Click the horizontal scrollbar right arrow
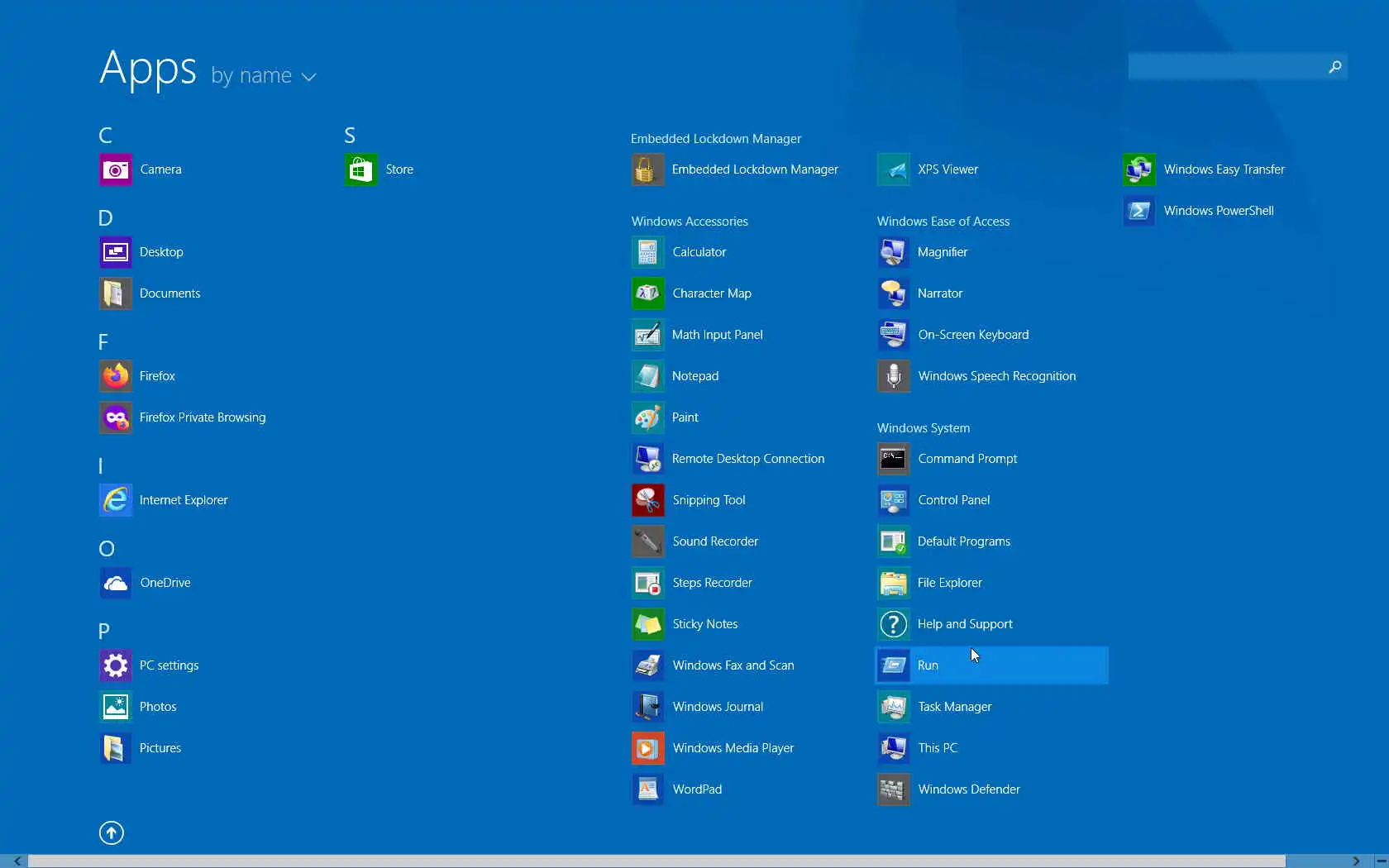The image size is (1389, 868). pos(1356,861)
